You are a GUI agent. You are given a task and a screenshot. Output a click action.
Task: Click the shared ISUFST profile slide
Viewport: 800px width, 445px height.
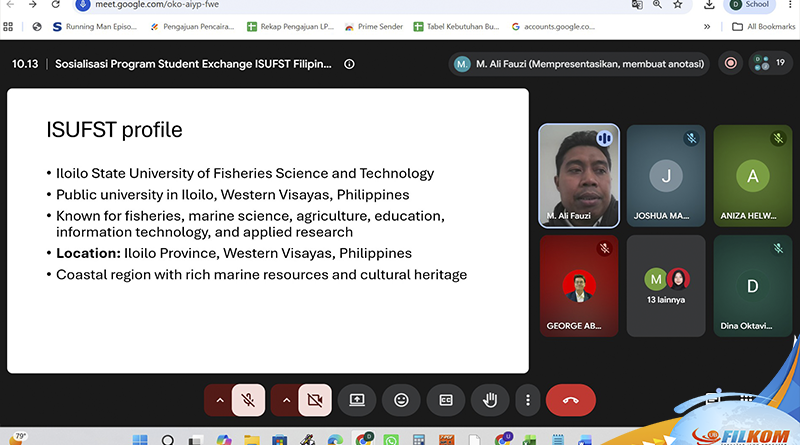[268, 231]
